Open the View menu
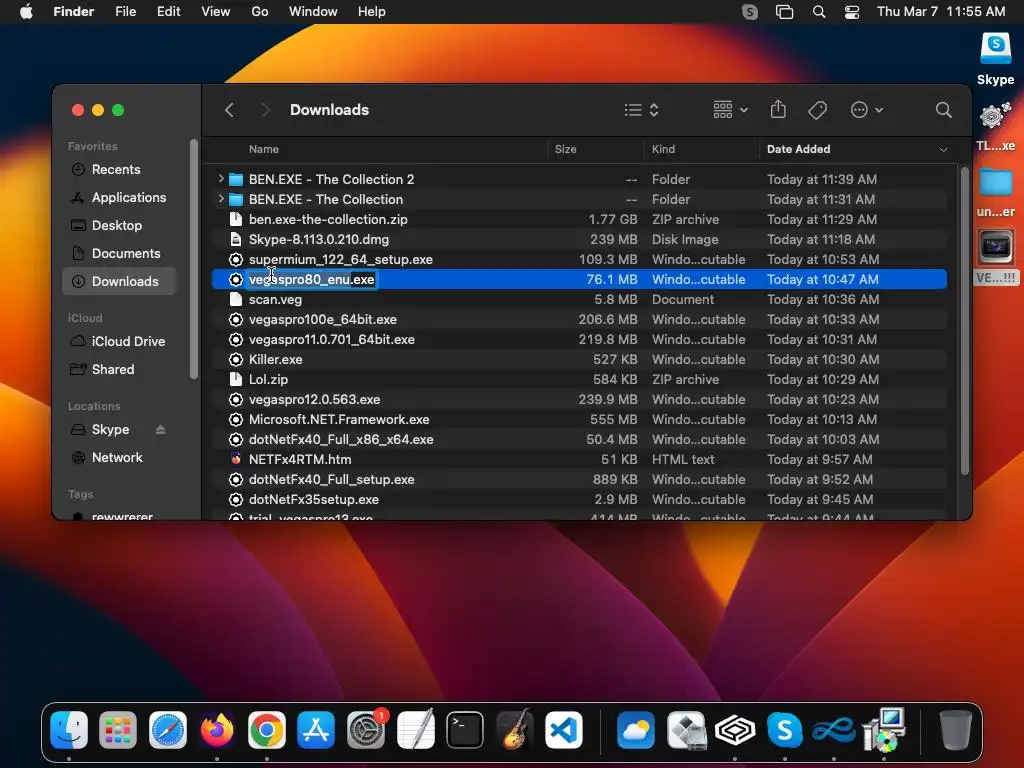Viewport: 1024px width, 768px height. click(216, 12)
